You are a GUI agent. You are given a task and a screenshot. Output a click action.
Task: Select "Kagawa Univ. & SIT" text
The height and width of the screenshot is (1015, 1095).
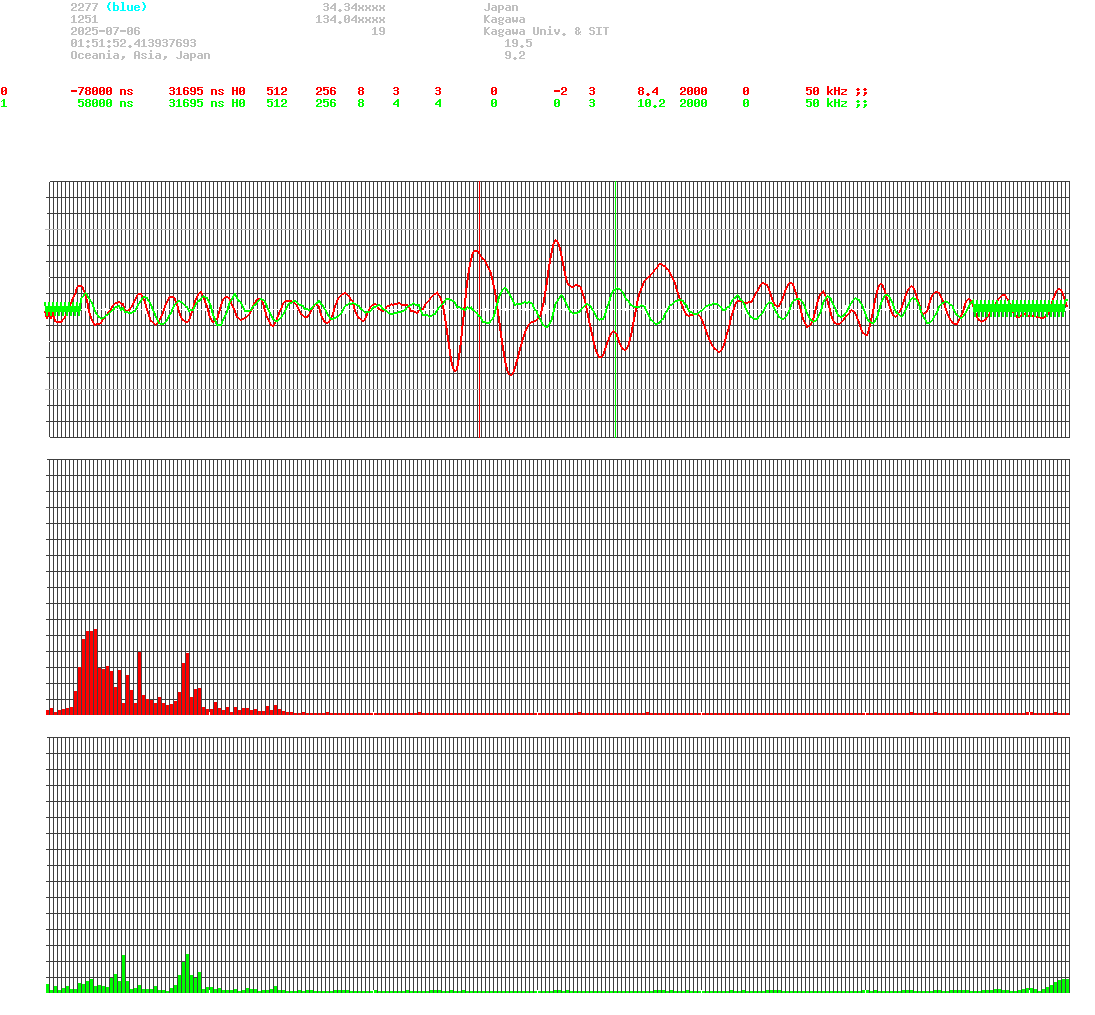(x=546, y=31)
